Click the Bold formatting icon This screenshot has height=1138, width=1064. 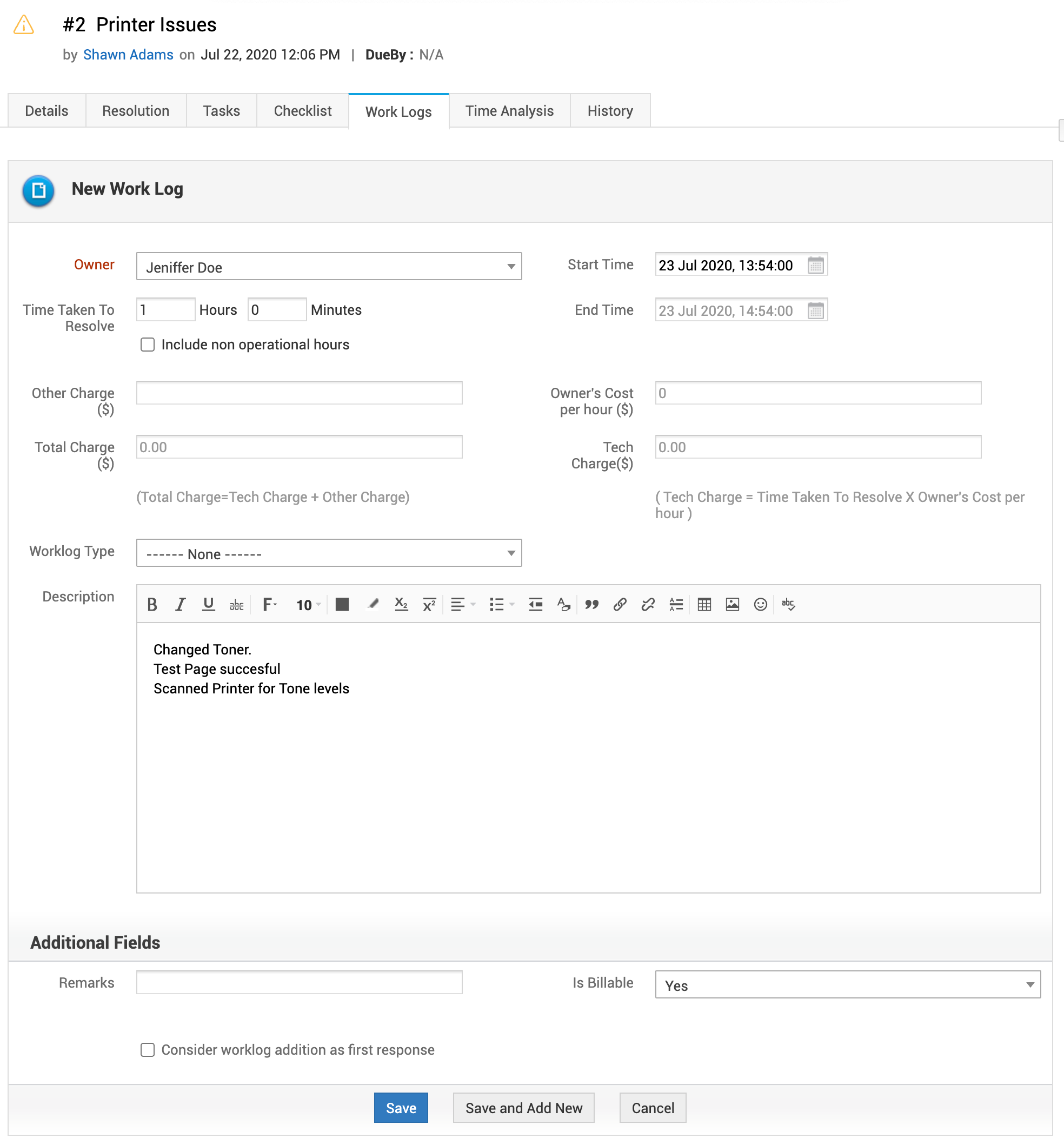coord(152,605)
